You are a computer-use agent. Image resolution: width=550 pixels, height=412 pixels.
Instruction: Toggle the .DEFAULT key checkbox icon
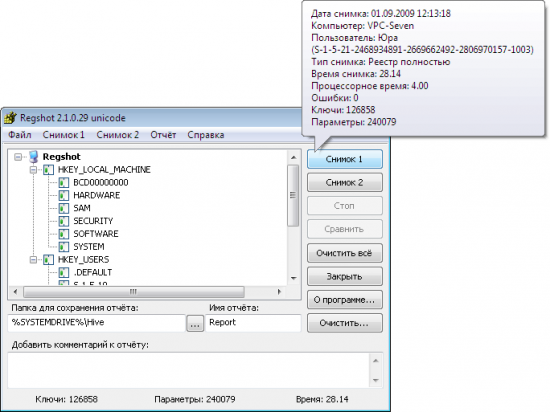click(64, 272)
